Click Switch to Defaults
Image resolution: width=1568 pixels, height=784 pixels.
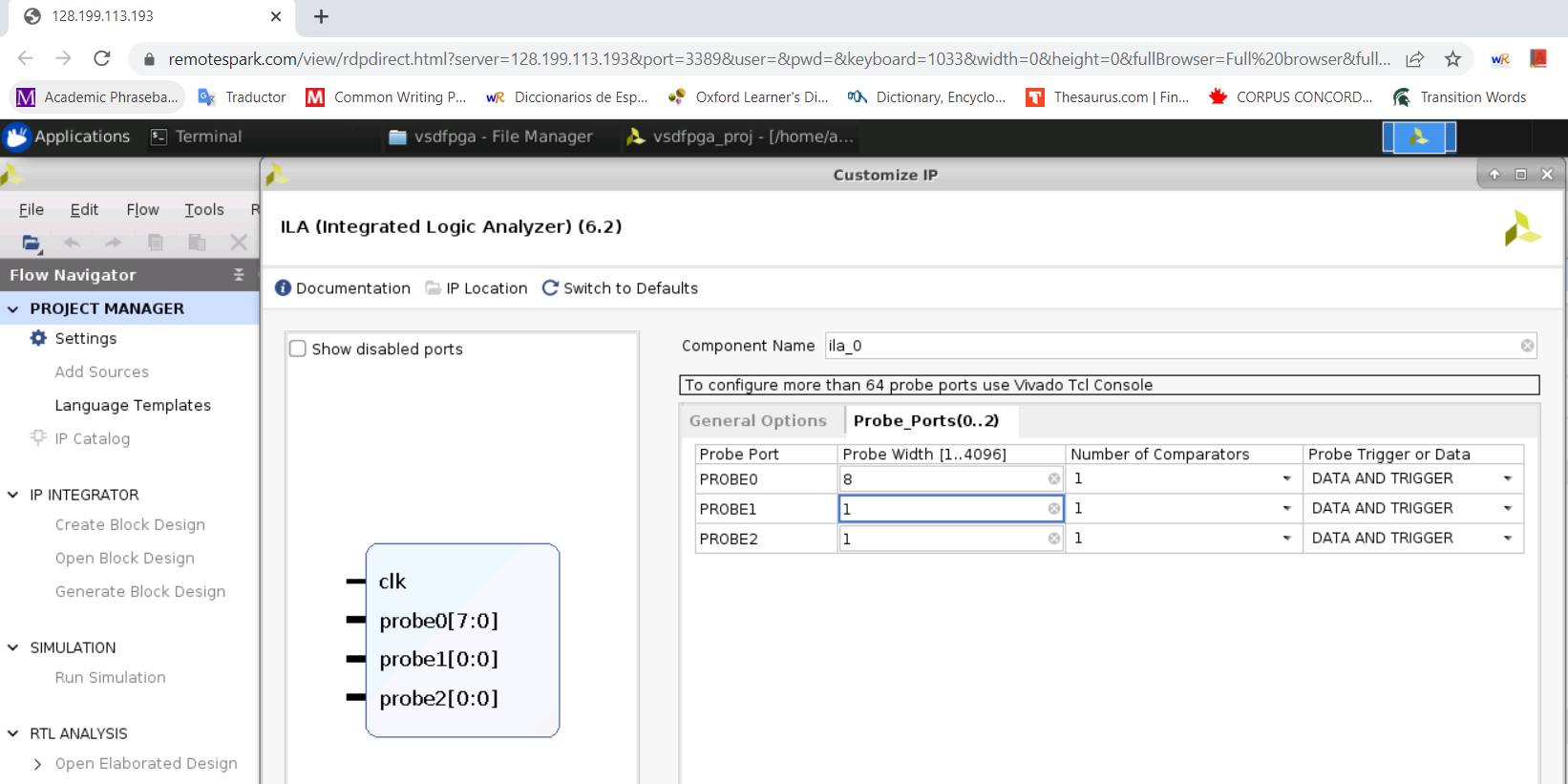tap(620, 288)
